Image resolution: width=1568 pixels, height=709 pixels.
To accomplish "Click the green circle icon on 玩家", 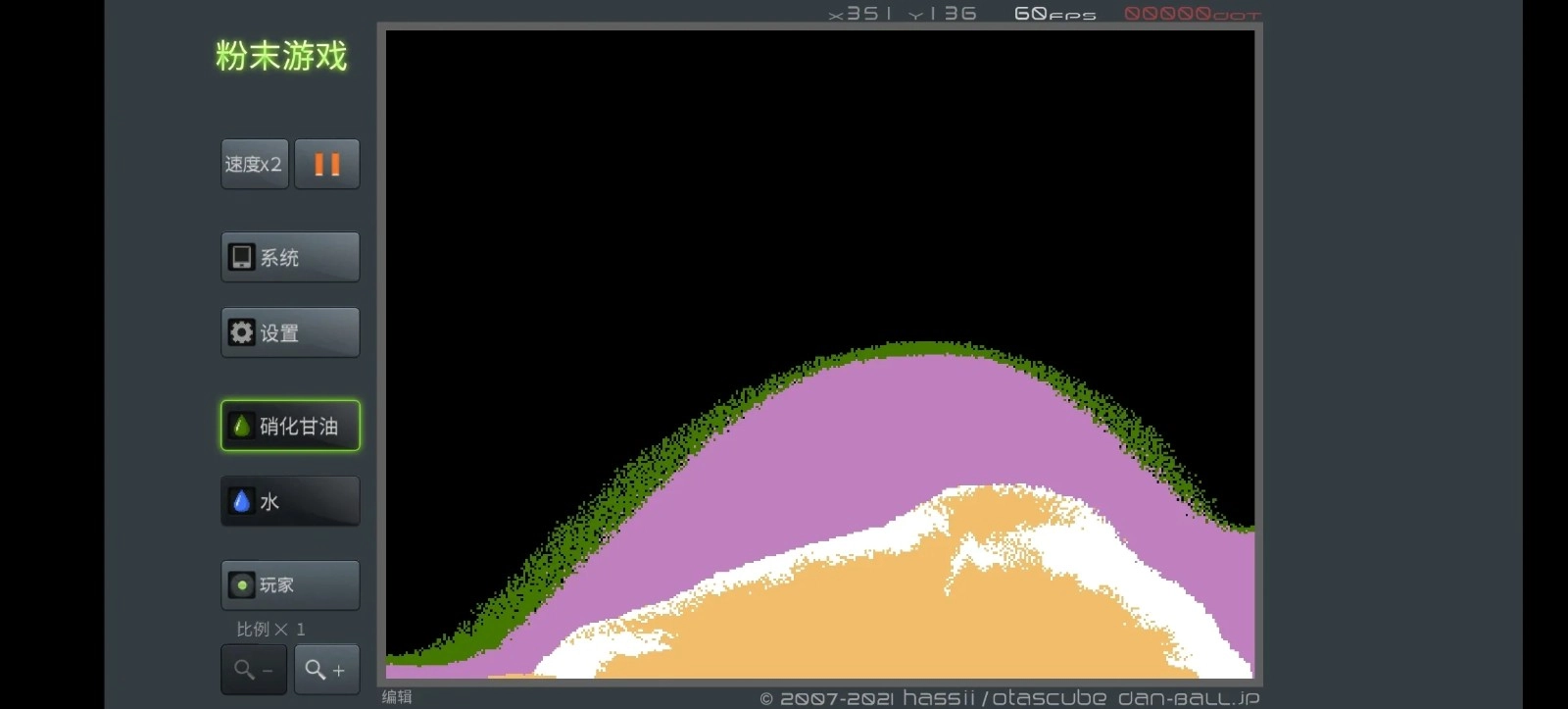I will click(x=241, y=585).
